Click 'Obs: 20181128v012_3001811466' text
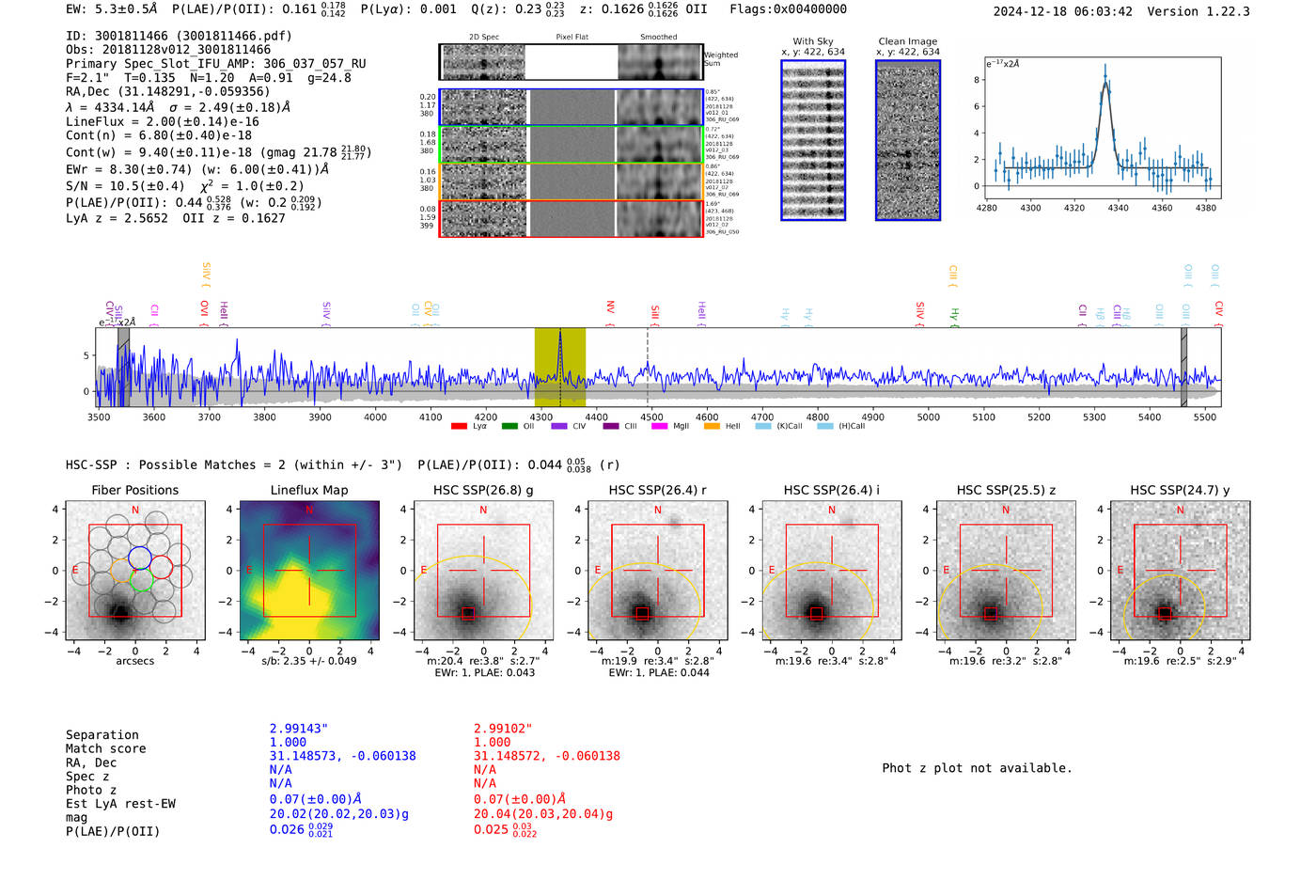Screen dimensions: 1316x896 click(168, 50)
